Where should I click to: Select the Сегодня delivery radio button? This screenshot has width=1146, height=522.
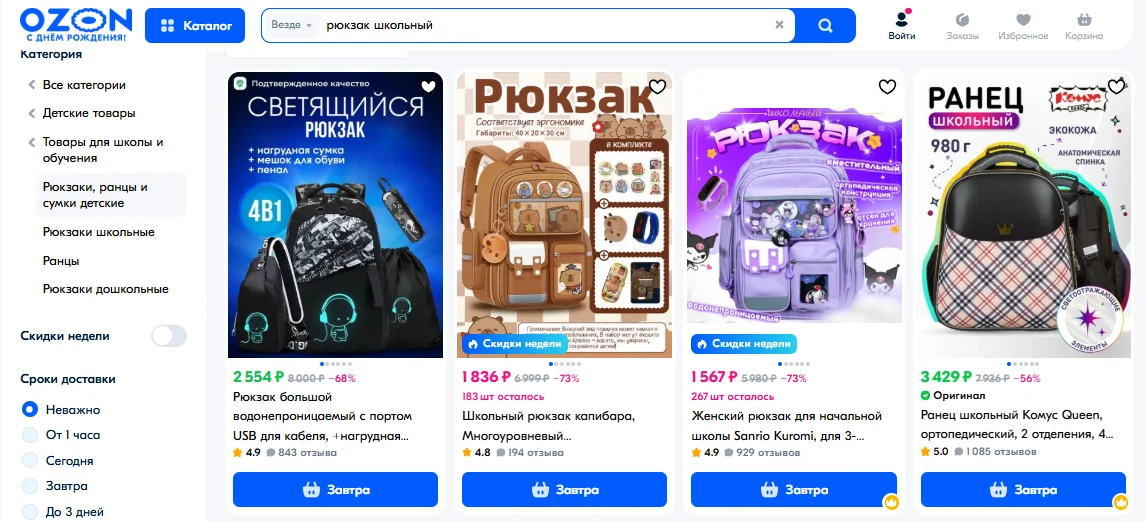click(29, 461)
